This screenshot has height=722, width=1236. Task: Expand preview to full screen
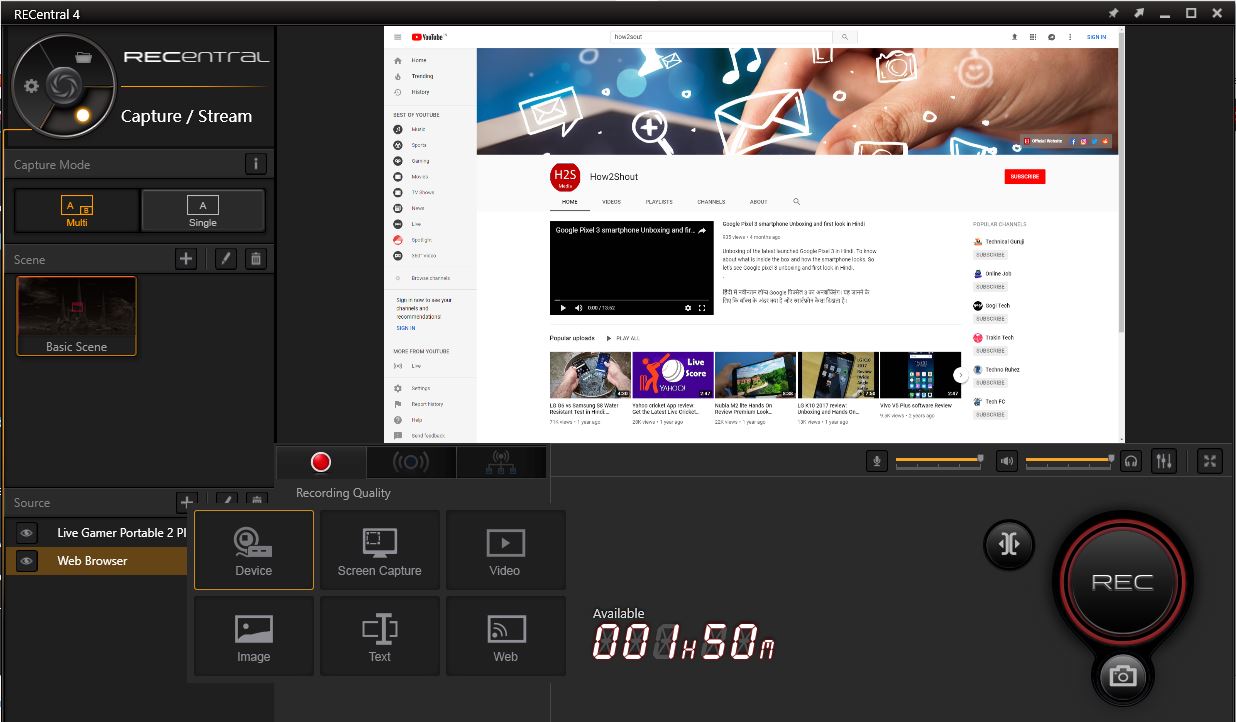click(1210, 461)
